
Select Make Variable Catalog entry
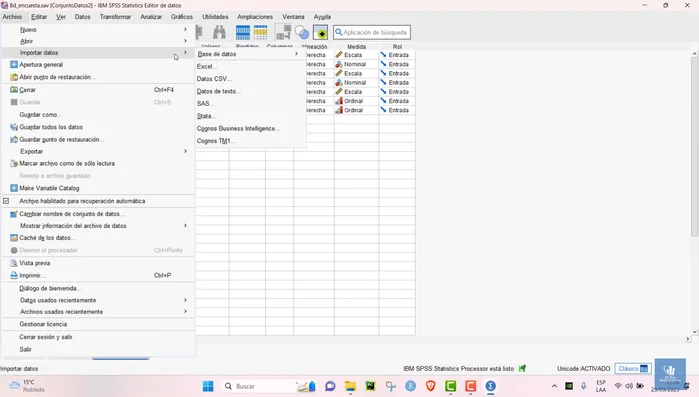click(49, 188)
